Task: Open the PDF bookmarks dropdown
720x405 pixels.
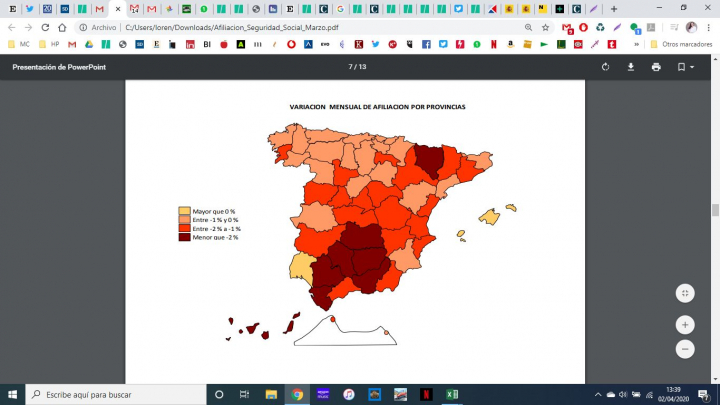Action: [x=684, y=67]
